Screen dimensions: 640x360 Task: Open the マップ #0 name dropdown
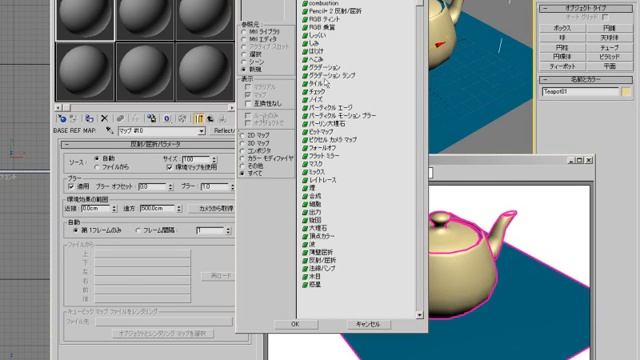coord(201,131)
